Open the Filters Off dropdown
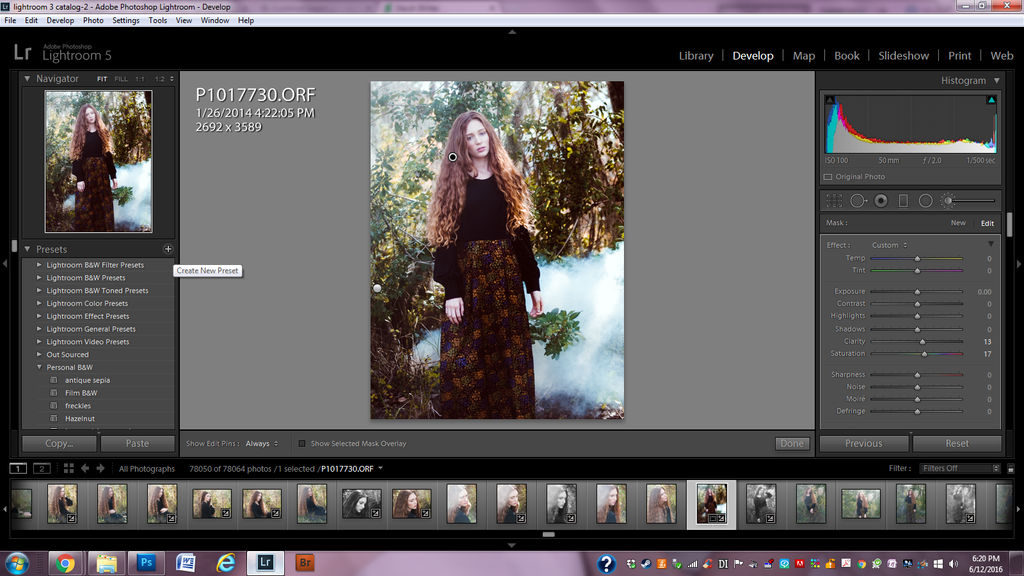This screenshot has height=576, width=1024. 960,468
